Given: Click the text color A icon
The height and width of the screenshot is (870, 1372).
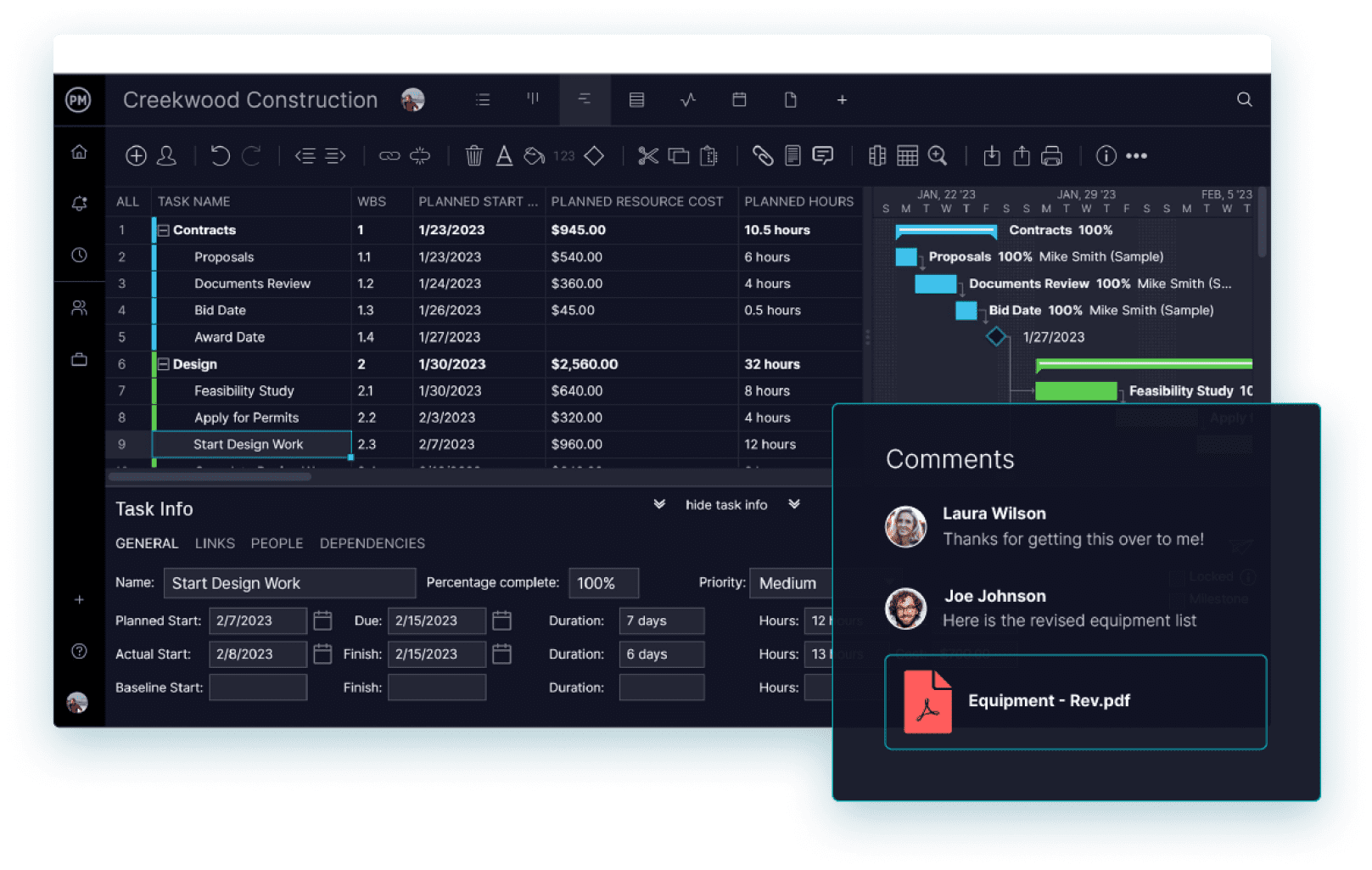Looking at the screenshot, I should [x=504, y=155].
